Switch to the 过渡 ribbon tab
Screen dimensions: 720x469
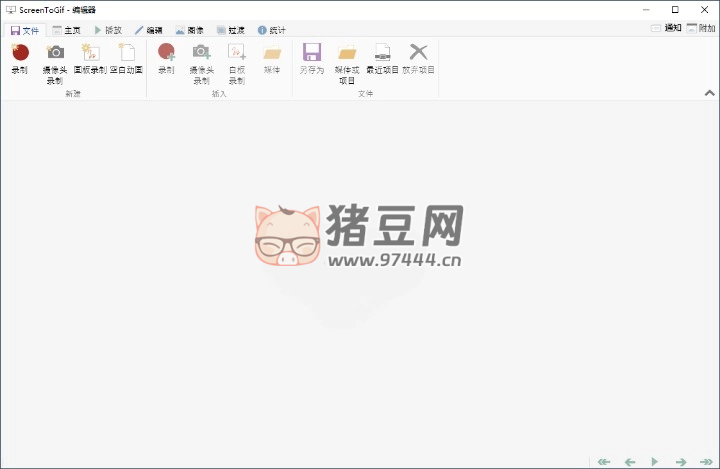pos(231,30)
